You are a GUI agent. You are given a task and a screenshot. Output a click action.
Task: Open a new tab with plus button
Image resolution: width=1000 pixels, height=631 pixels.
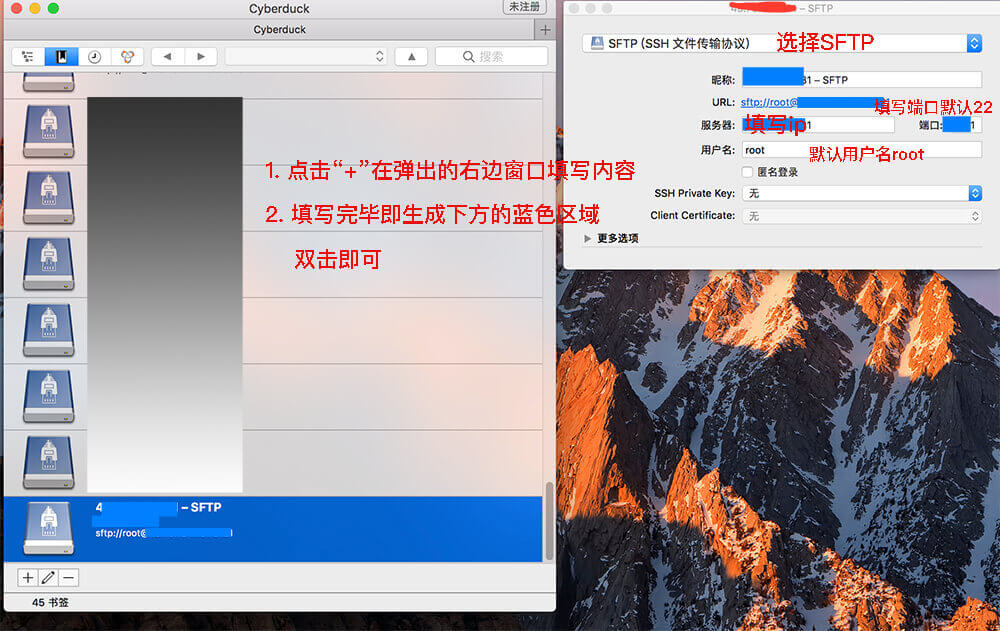tap(545, 30)
